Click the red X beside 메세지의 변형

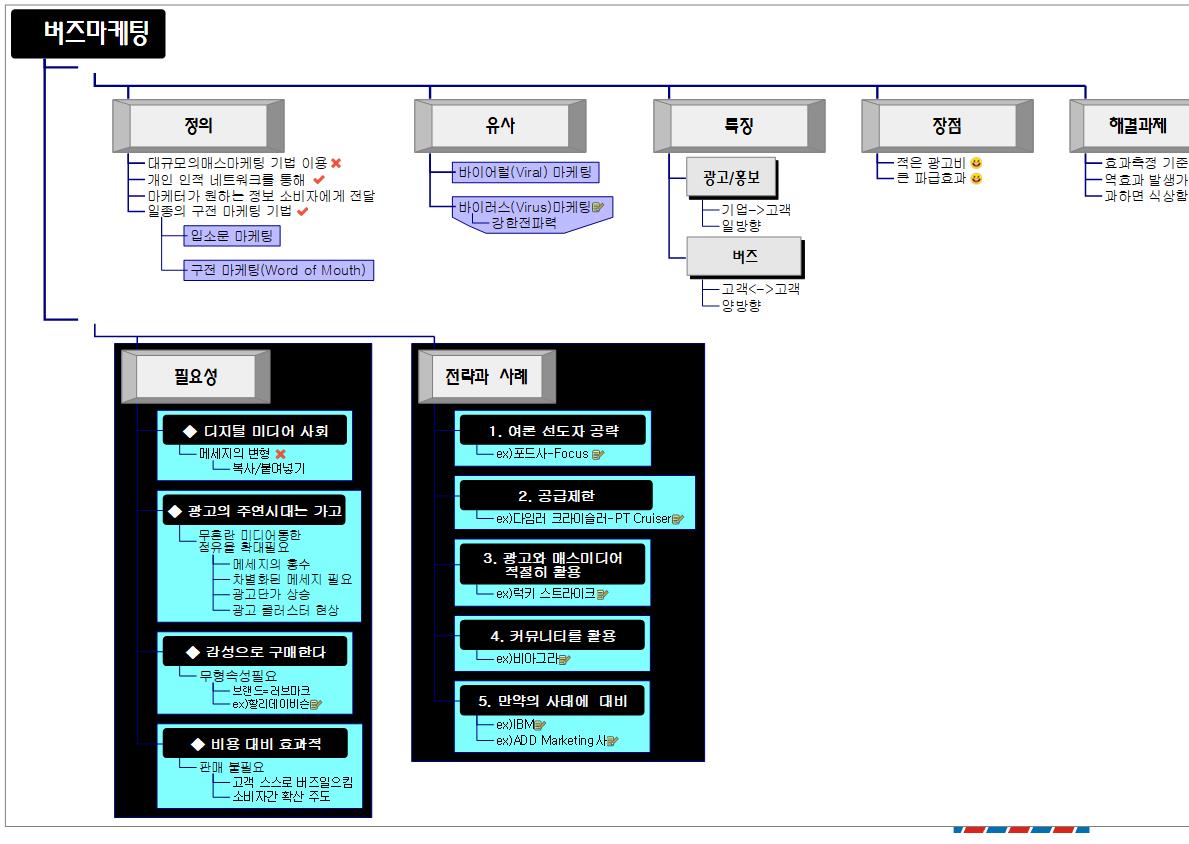(281, 454)
